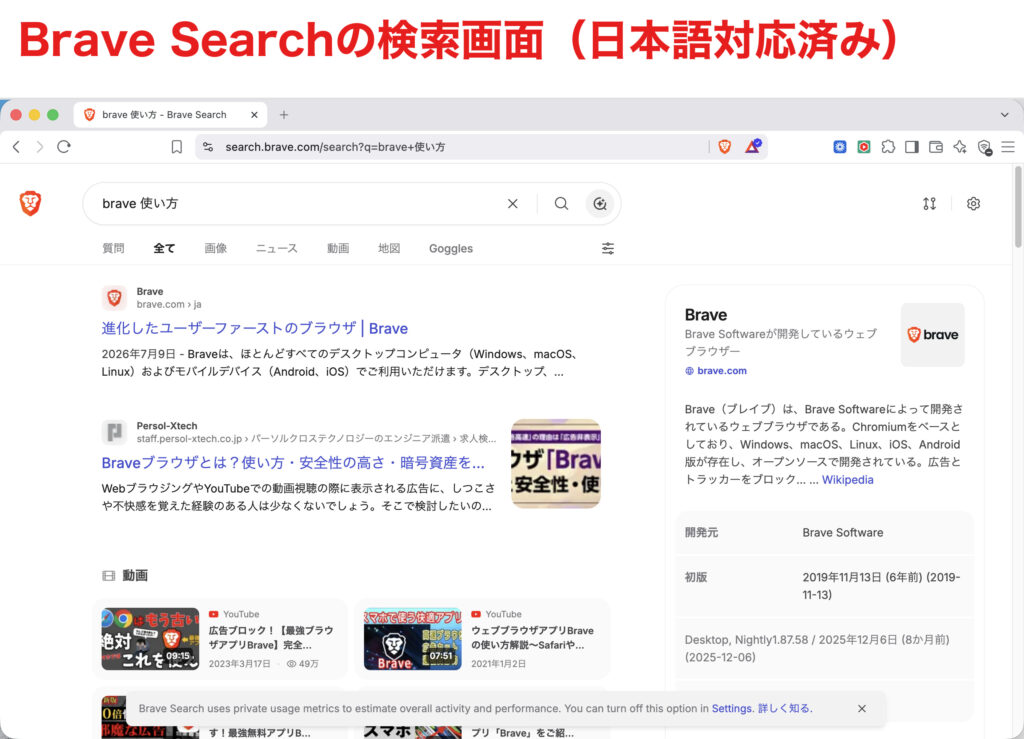Switch to the 質問 tab
The width and height of the screenshot is (1024, 739).
coord(113,248)
